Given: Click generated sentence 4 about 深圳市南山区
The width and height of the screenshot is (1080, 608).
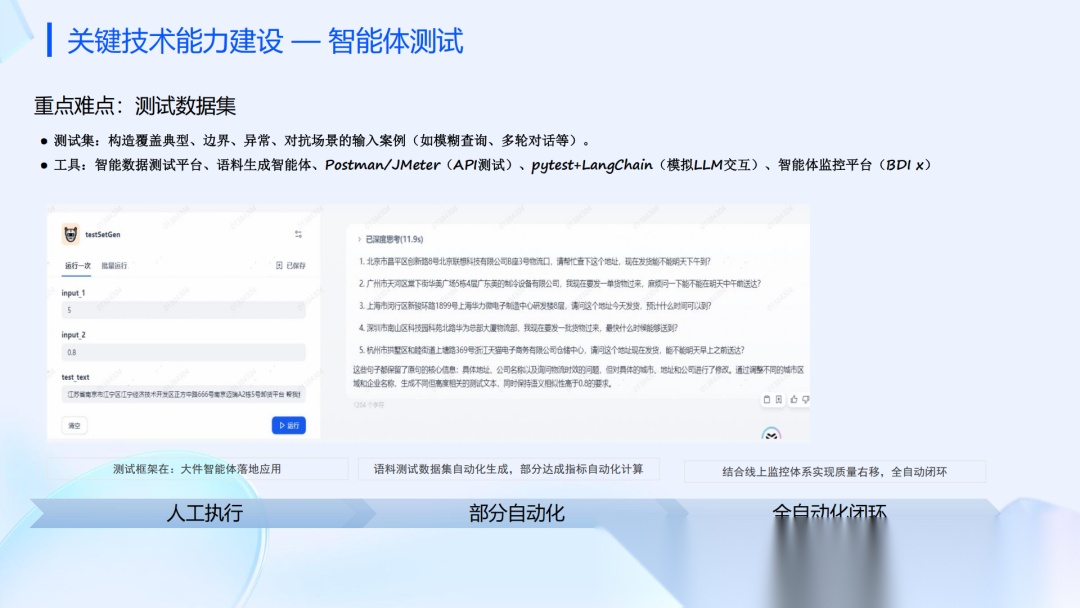Looking at the screenshot, I should pos(518,328).
